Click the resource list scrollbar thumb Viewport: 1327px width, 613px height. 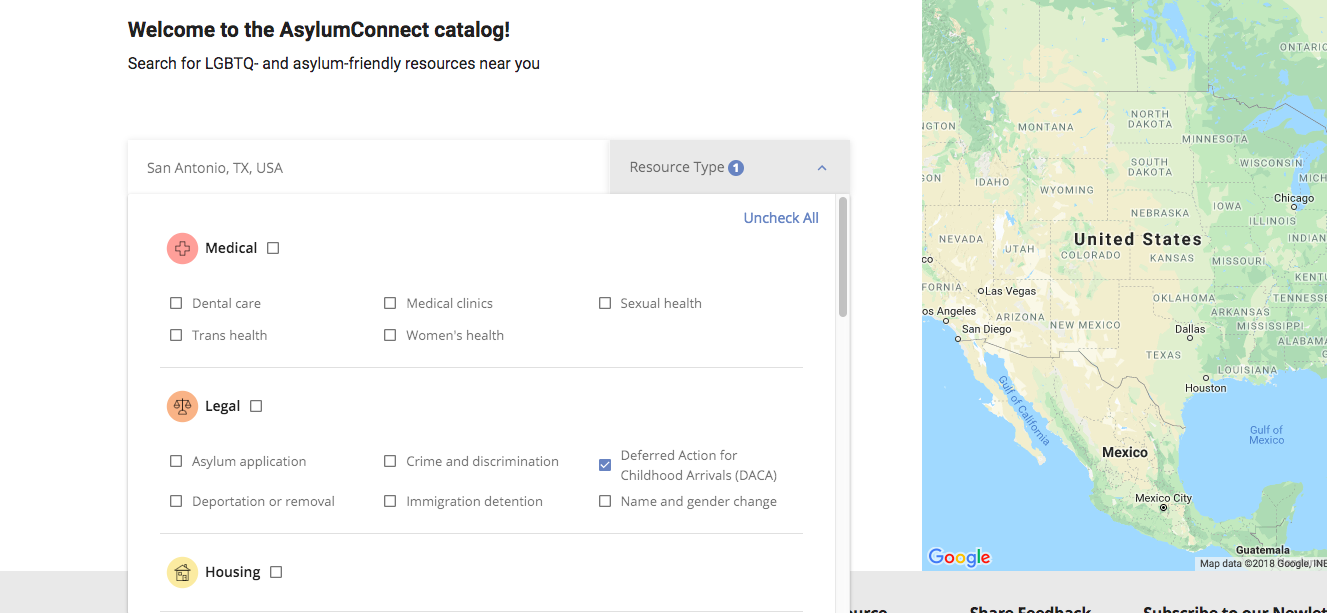843,257
